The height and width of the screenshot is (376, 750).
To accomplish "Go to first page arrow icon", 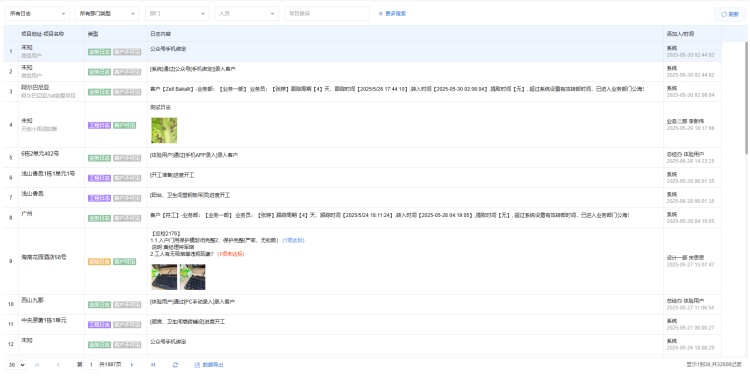I will pos(37,365).
